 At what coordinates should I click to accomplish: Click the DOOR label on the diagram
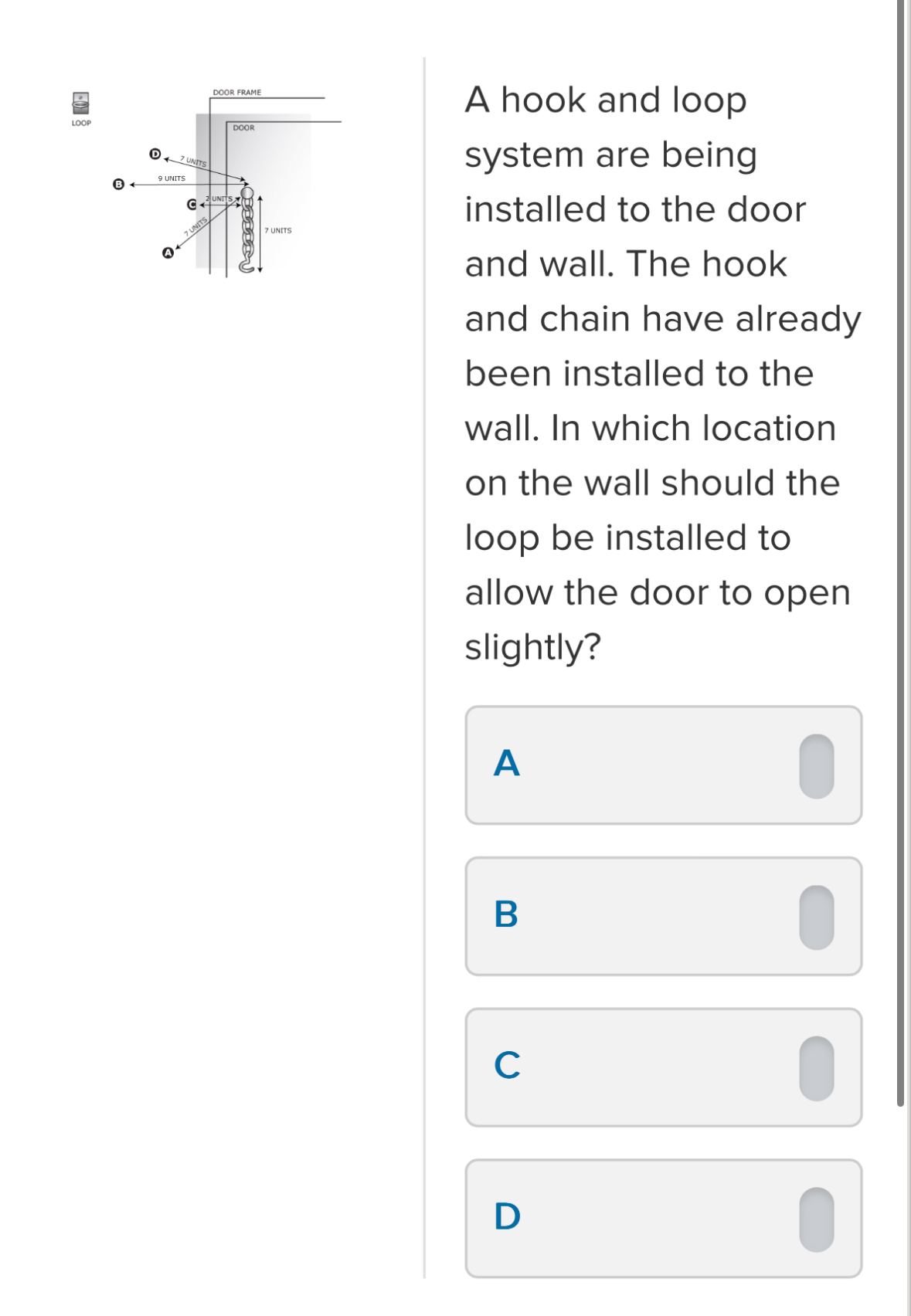point(243,127)
